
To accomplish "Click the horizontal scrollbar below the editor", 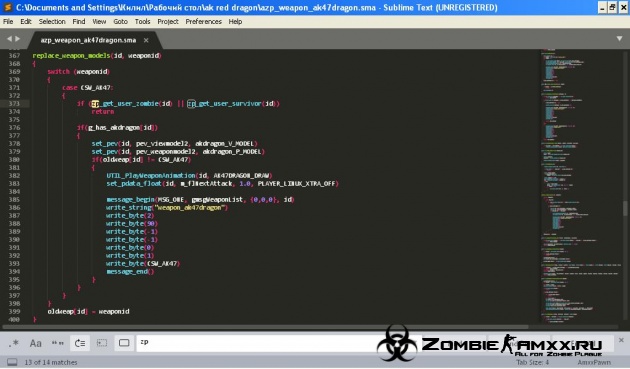I will pos(265,327).
